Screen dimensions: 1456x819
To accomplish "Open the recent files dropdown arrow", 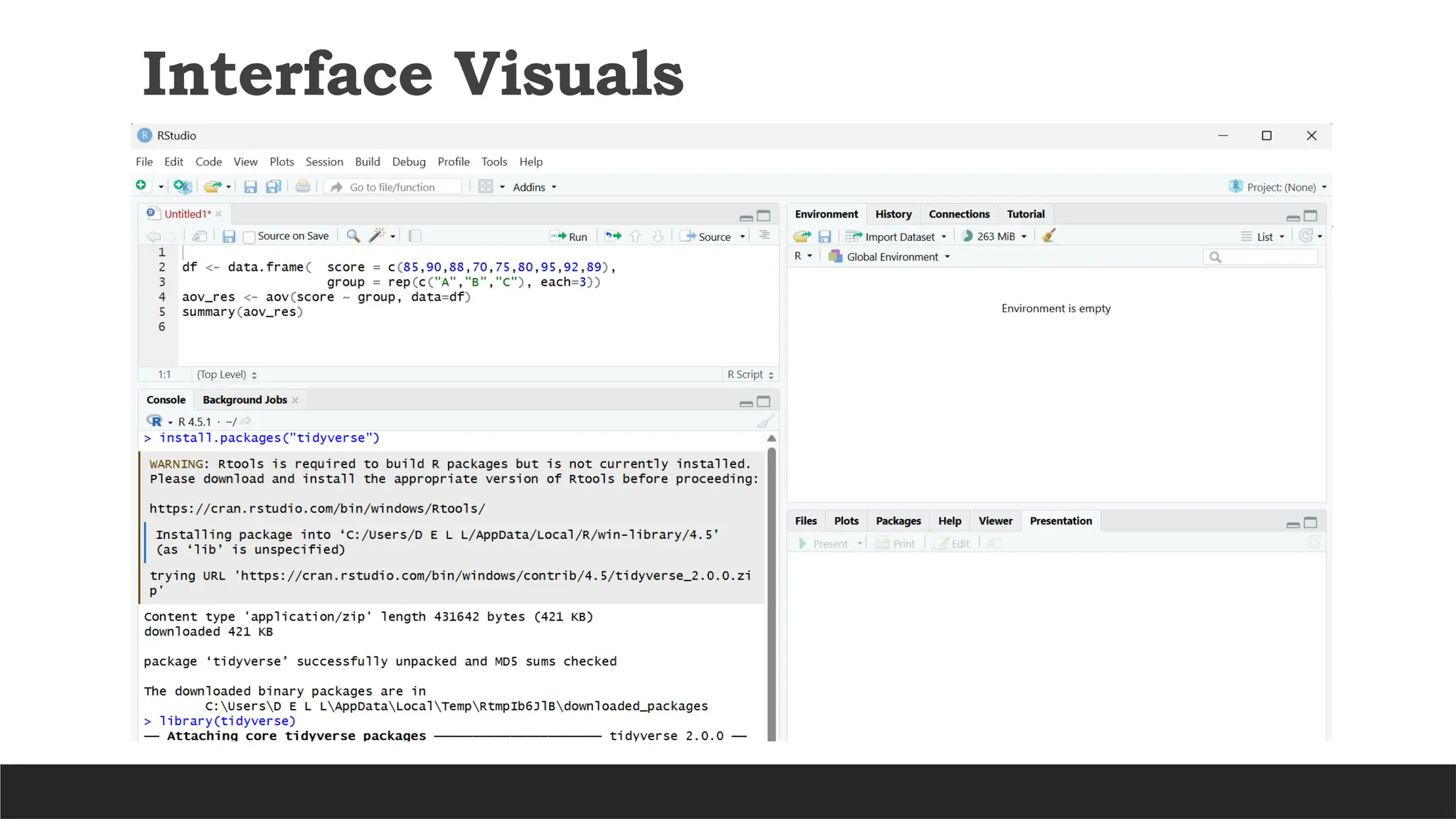I will [228, 187].
